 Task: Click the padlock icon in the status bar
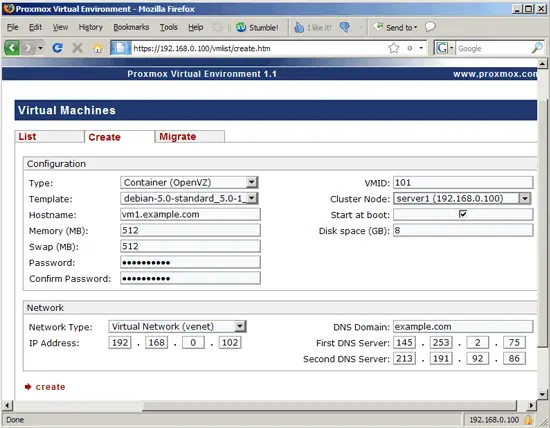pos(528,419)
